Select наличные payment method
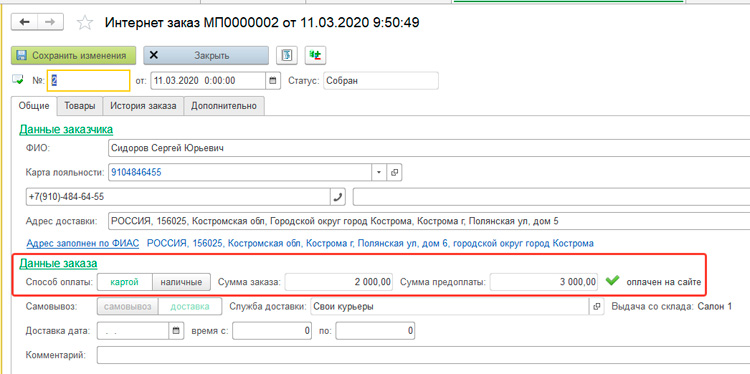 point(181,282)
